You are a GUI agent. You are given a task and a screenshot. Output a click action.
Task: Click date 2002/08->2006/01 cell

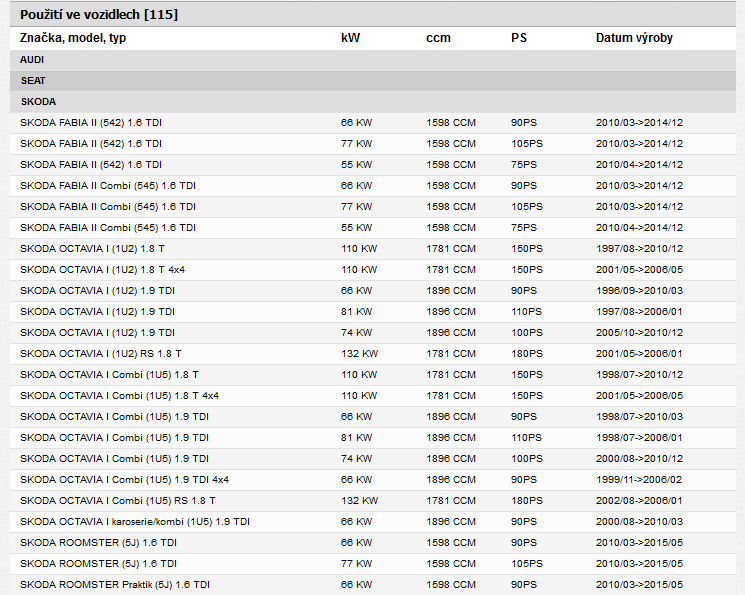[639, 500]
